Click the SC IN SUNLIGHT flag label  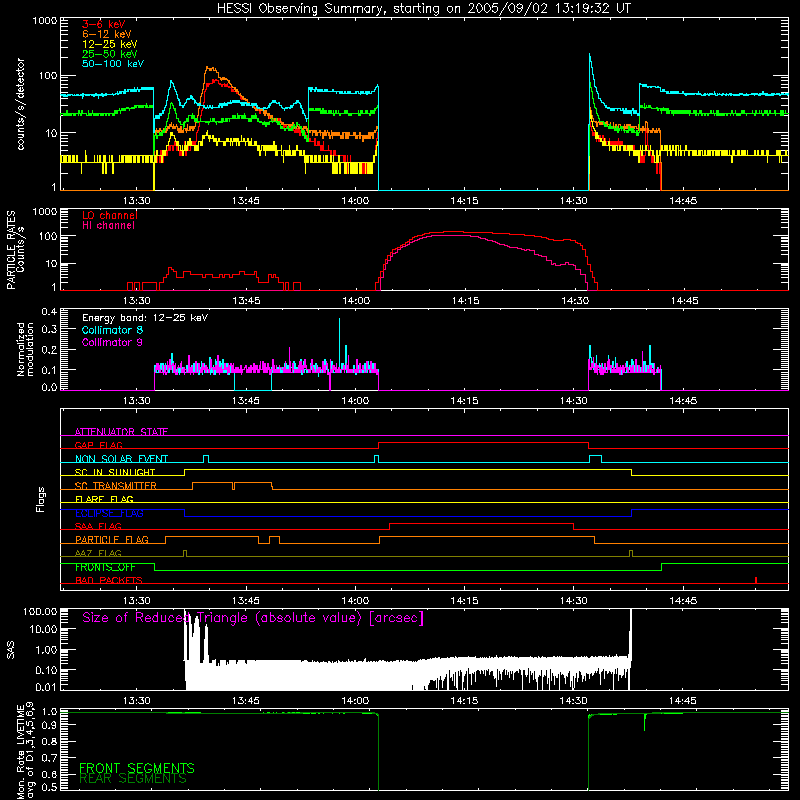tap(115, 472)
